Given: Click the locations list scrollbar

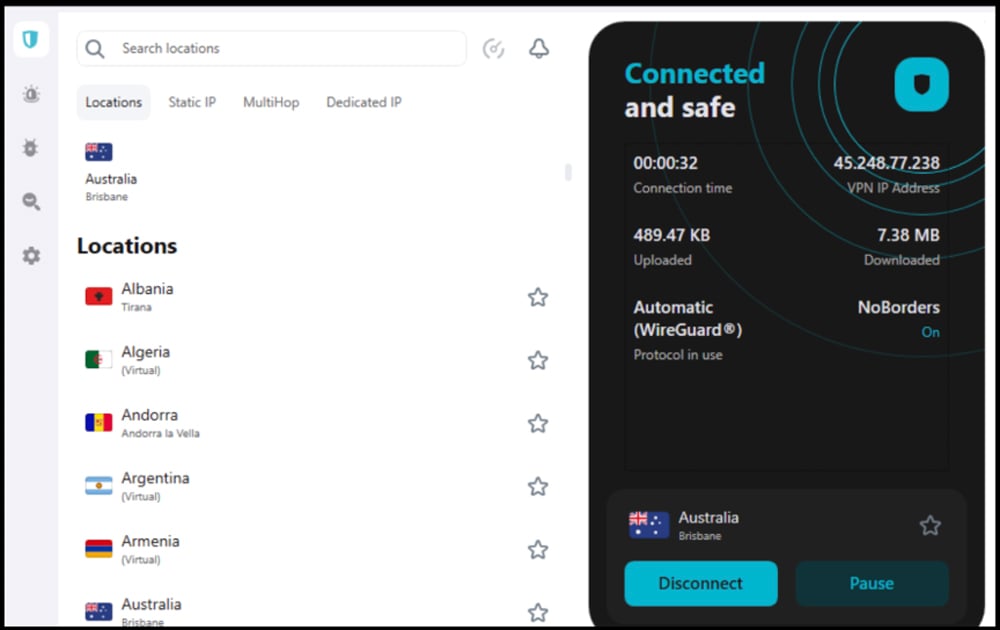Looking at the screenshot, I should 568,172.
